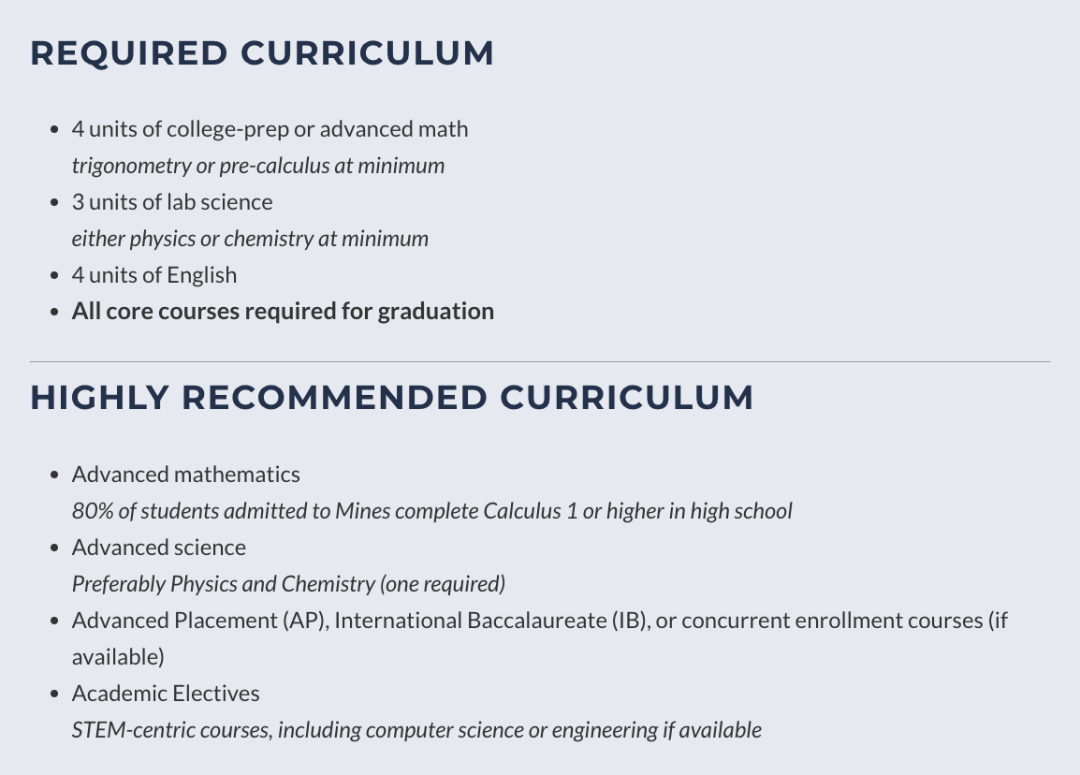Click the divider line between curriculum sections
This screenshot has width=1080, height=775.
[x=540, y=361]
